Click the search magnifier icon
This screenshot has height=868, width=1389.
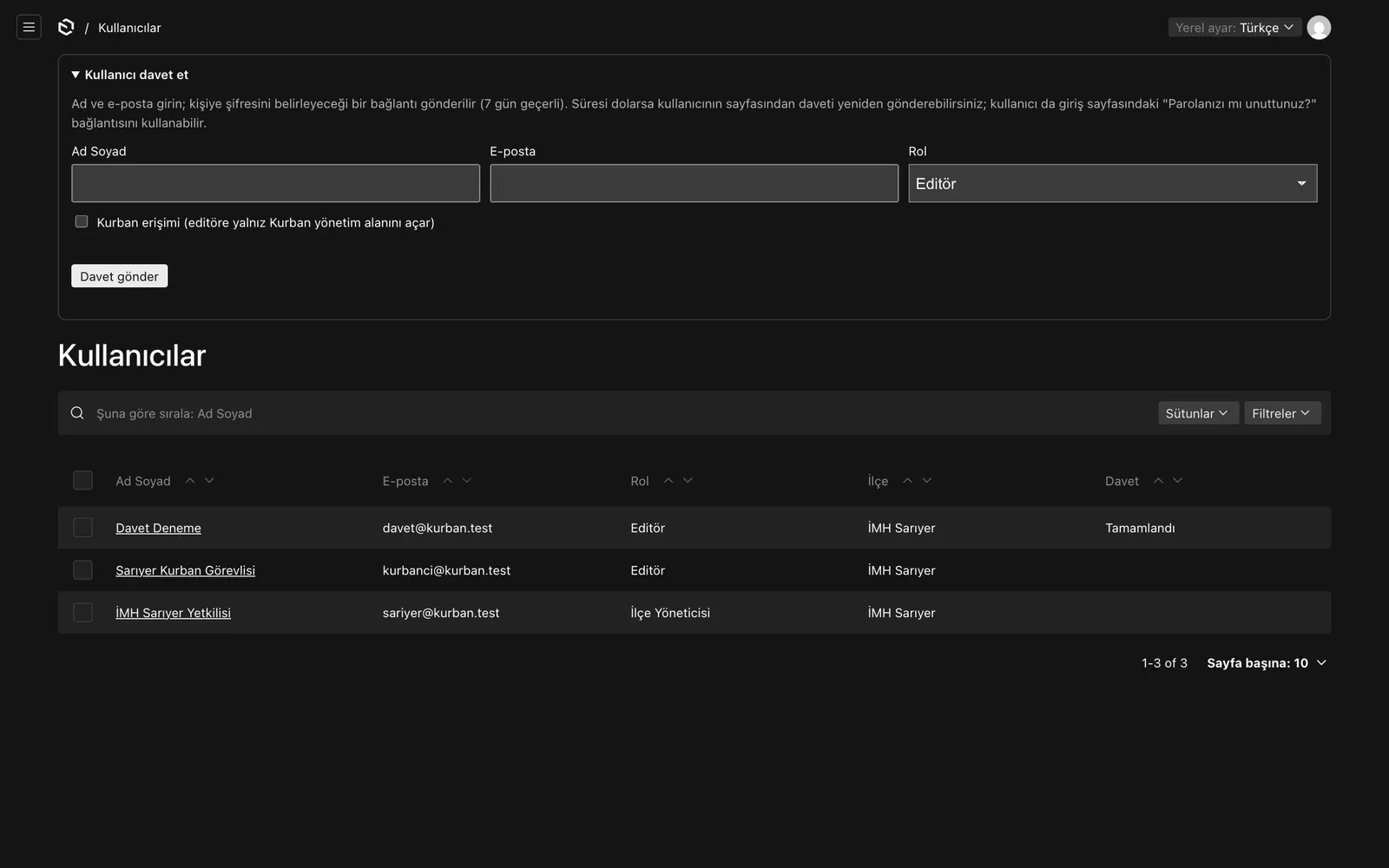pos(77,413)
